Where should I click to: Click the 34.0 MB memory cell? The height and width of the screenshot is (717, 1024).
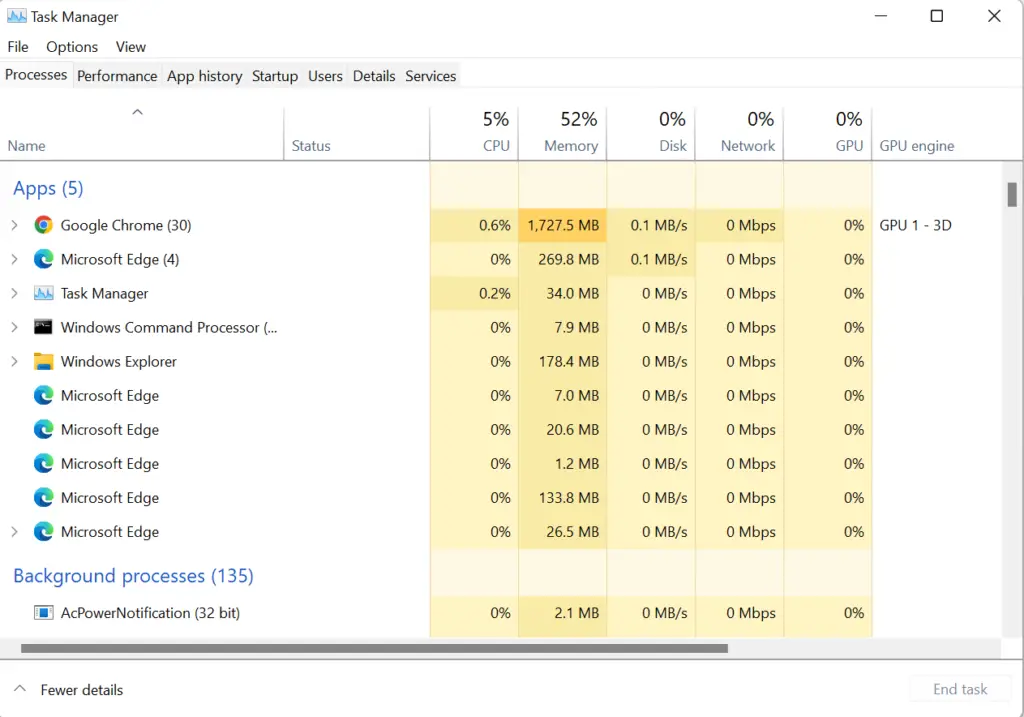(x=562, y=293)
